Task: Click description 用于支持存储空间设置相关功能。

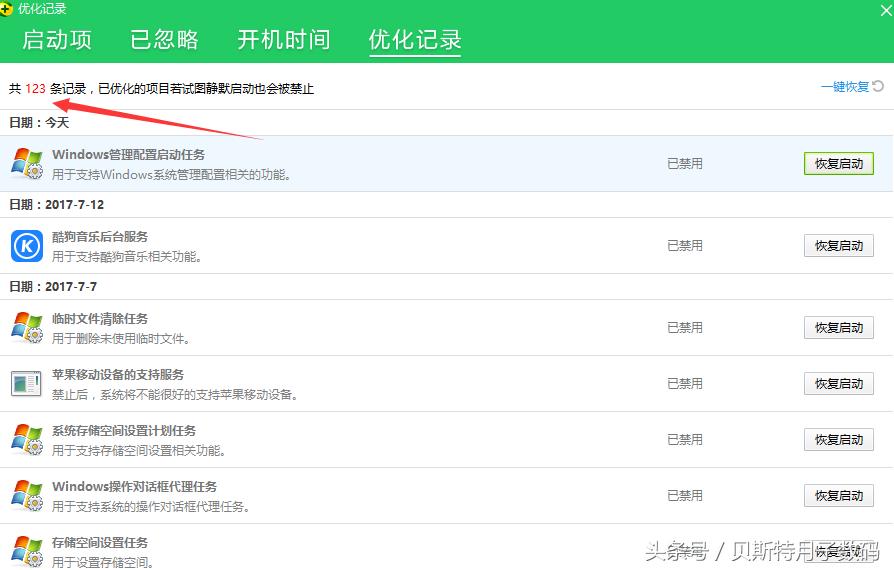Action: point(139,450)
